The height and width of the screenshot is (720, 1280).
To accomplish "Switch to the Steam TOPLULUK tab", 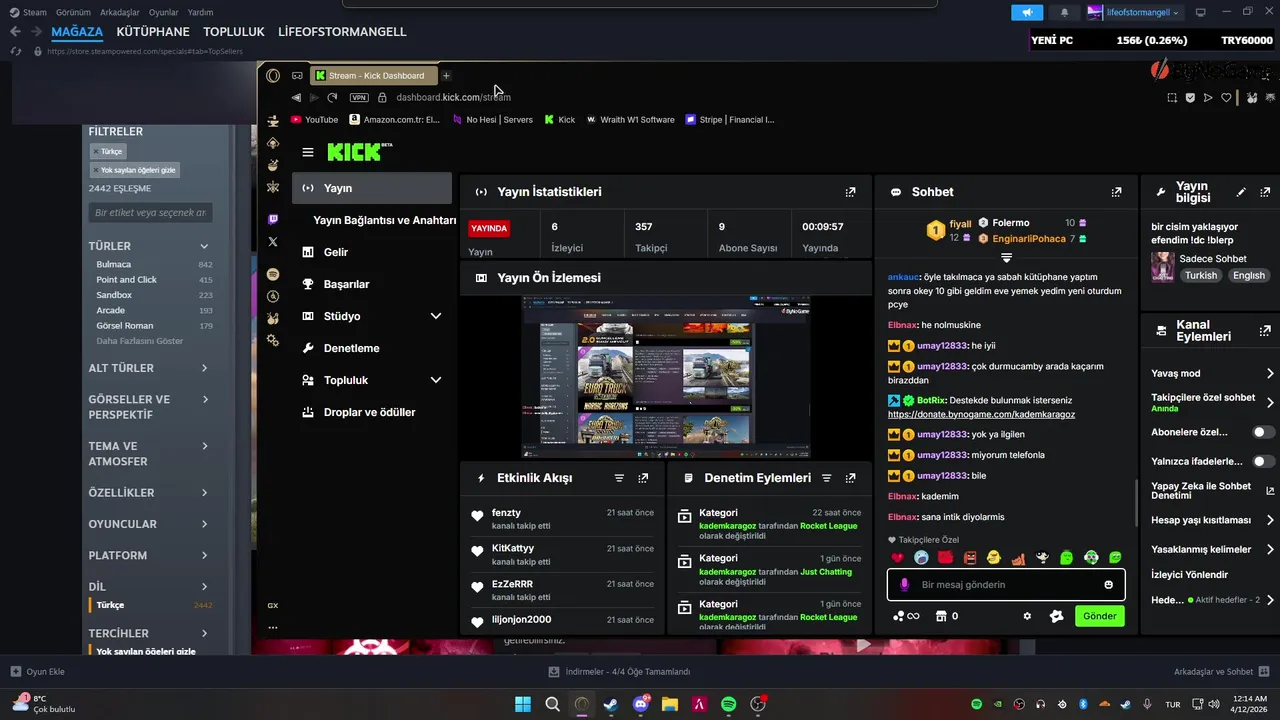I will point(234,32).
